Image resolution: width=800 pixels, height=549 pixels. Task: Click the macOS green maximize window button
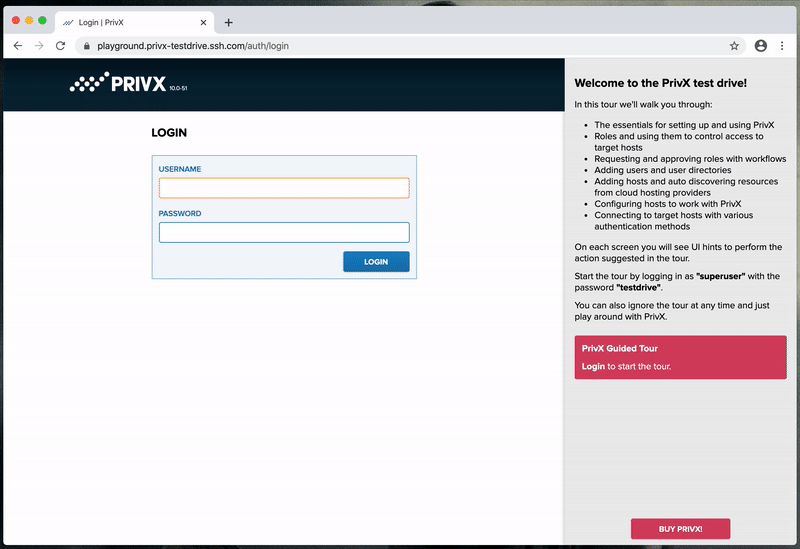42,20
